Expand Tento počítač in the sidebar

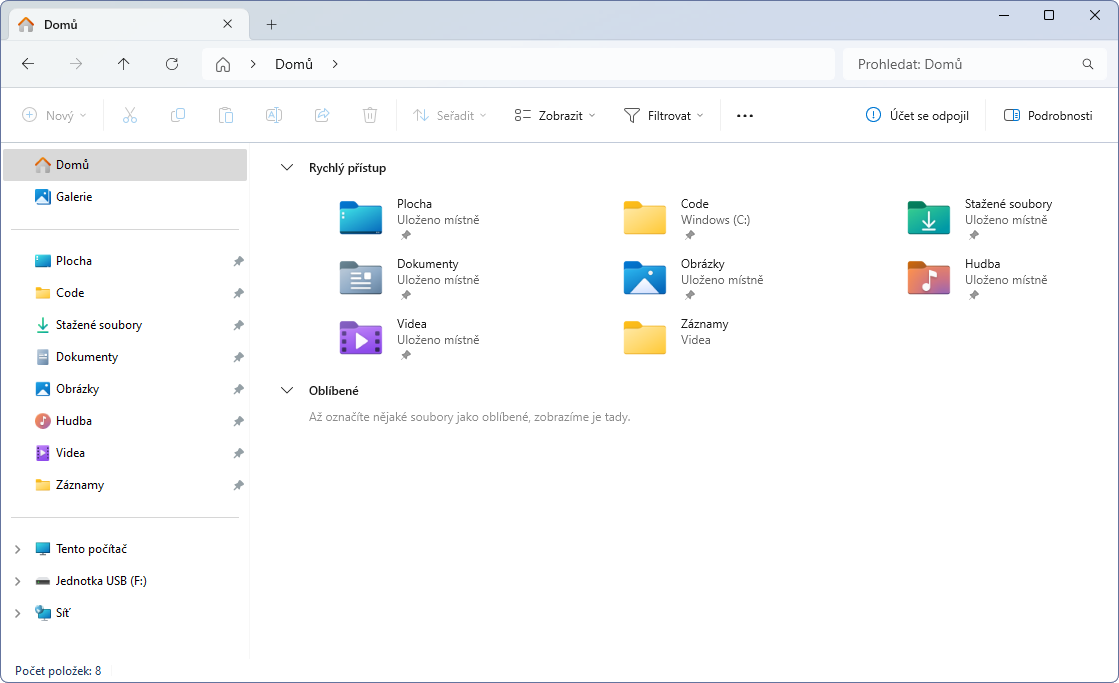tap(17, 548)
